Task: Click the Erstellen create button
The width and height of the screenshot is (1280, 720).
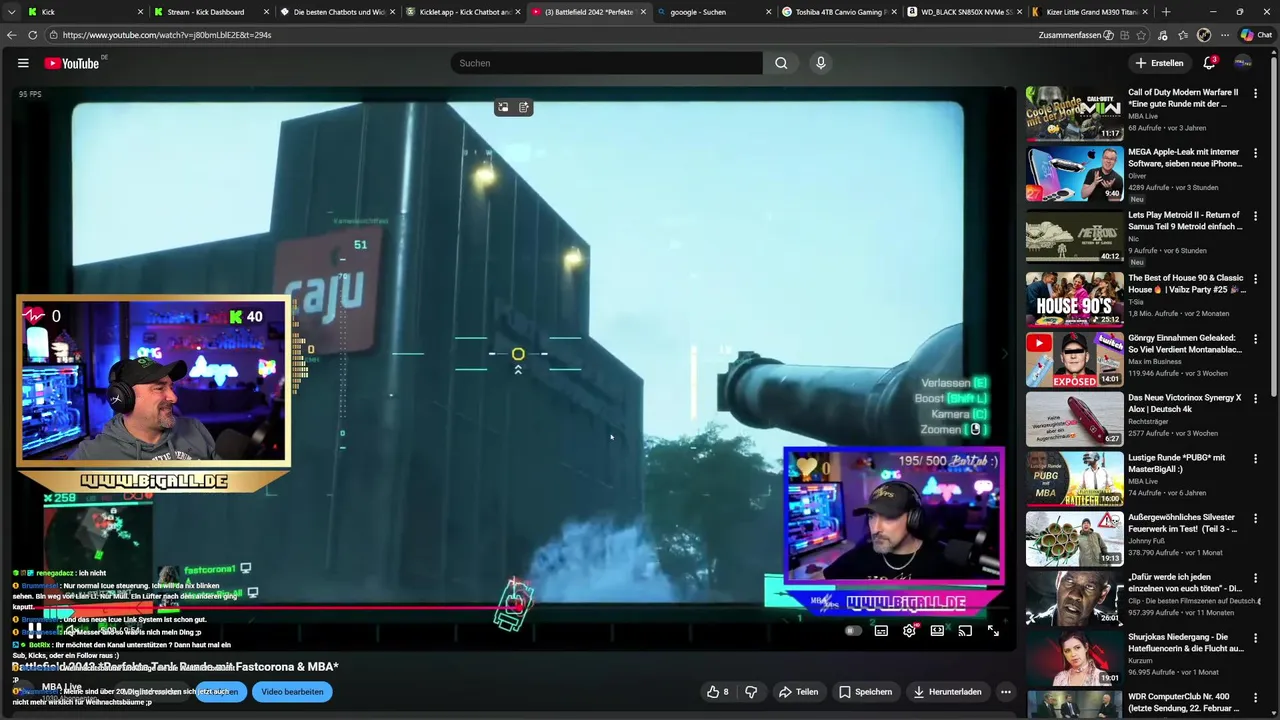Action: 1159,63
